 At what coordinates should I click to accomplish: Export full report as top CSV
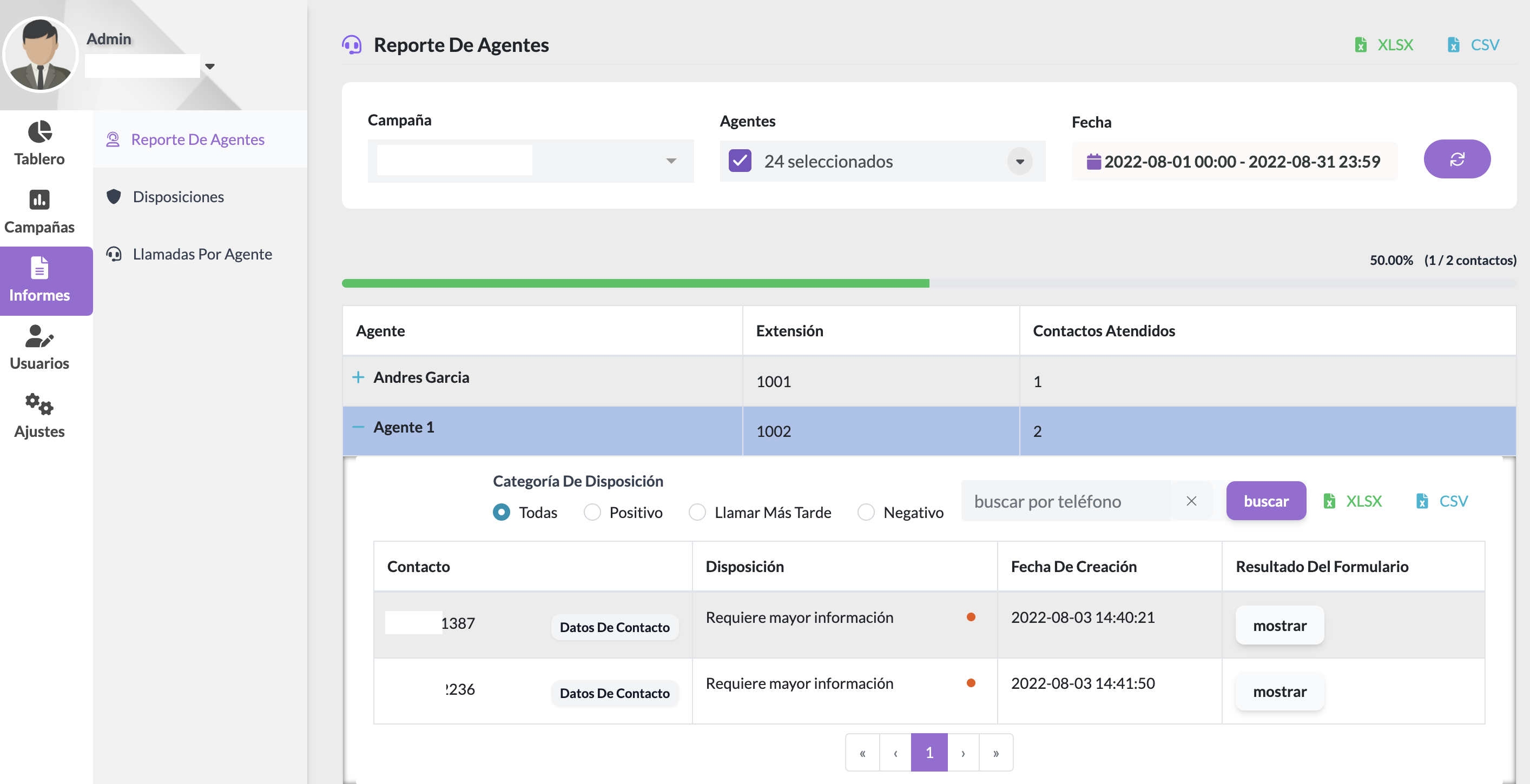coord(1474,45)
